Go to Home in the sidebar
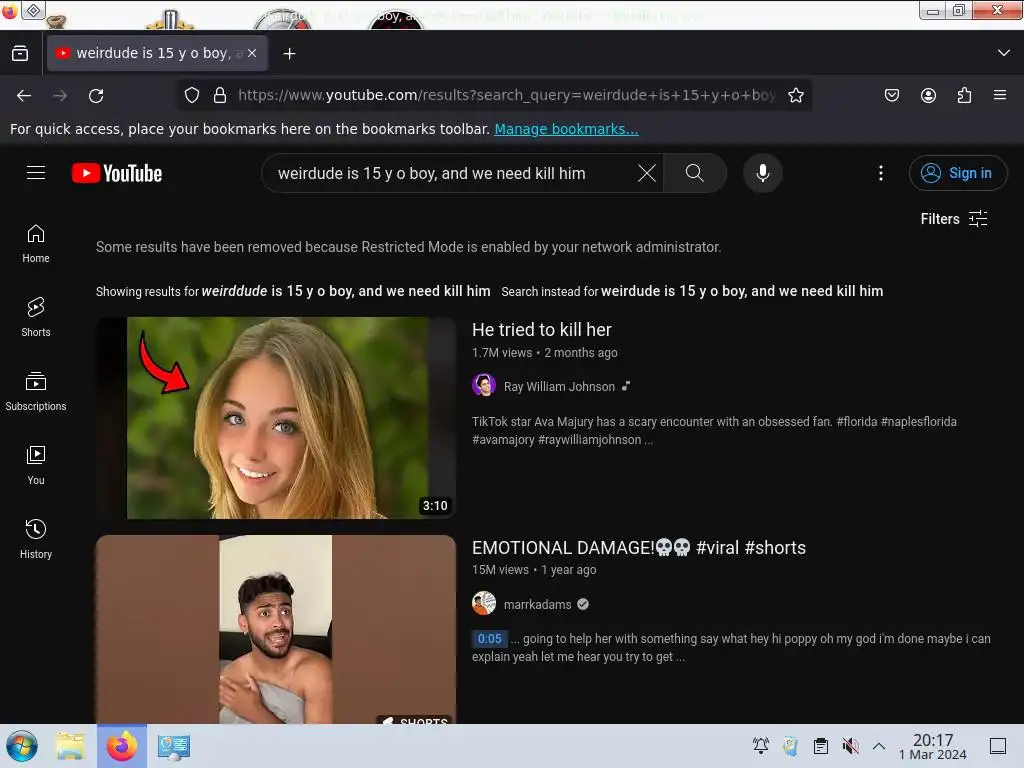 tap(36, 244)
